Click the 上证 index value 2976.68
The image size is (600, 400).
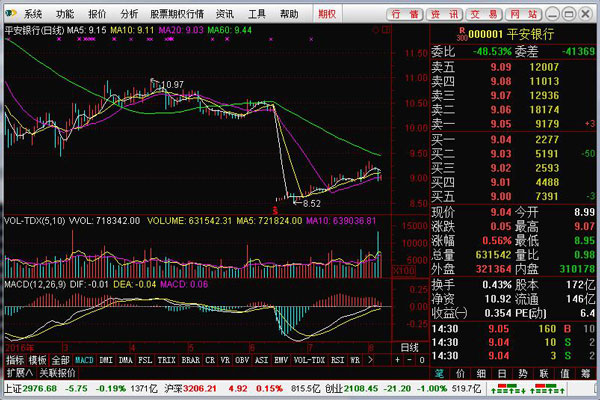39,389
